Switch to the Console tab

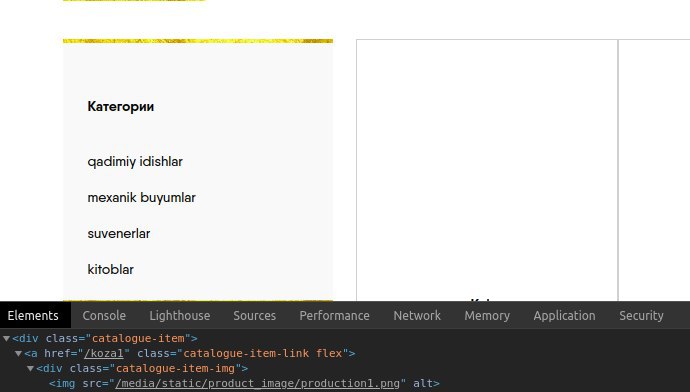[x=104, y=315]
